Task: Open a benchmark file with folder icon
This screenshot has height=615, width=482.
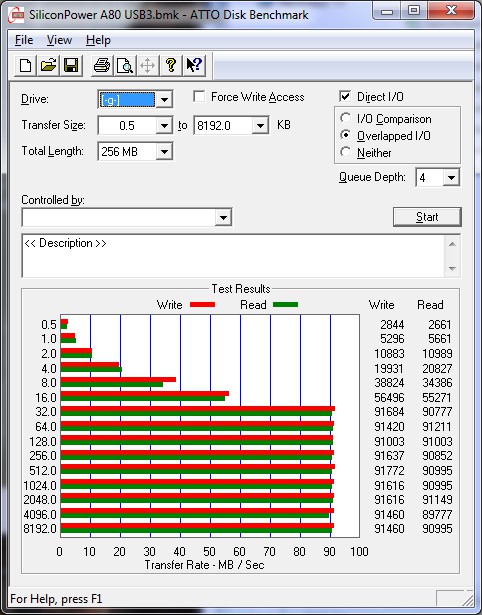Action: (48, 65)
